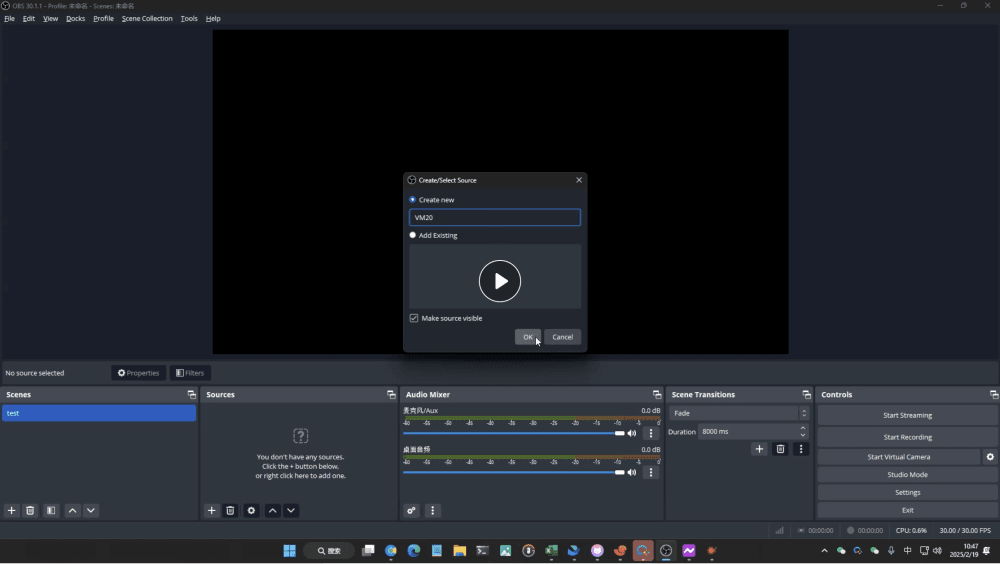Open the Edit menu
This screenshot has width=1000, height=564.
[29, 19]
